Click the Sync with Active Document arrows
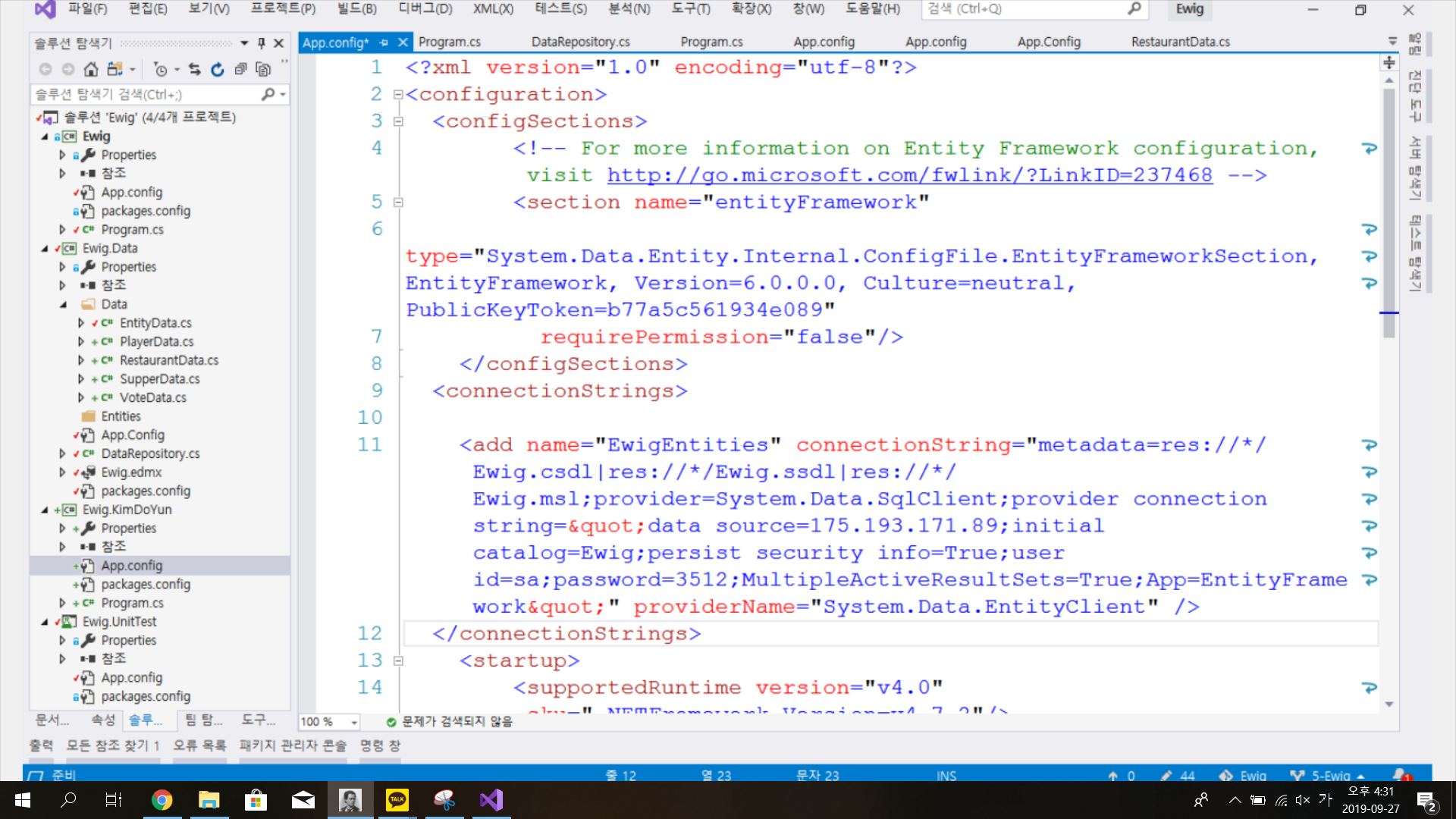1456x819 pixels. coord(195,70)
